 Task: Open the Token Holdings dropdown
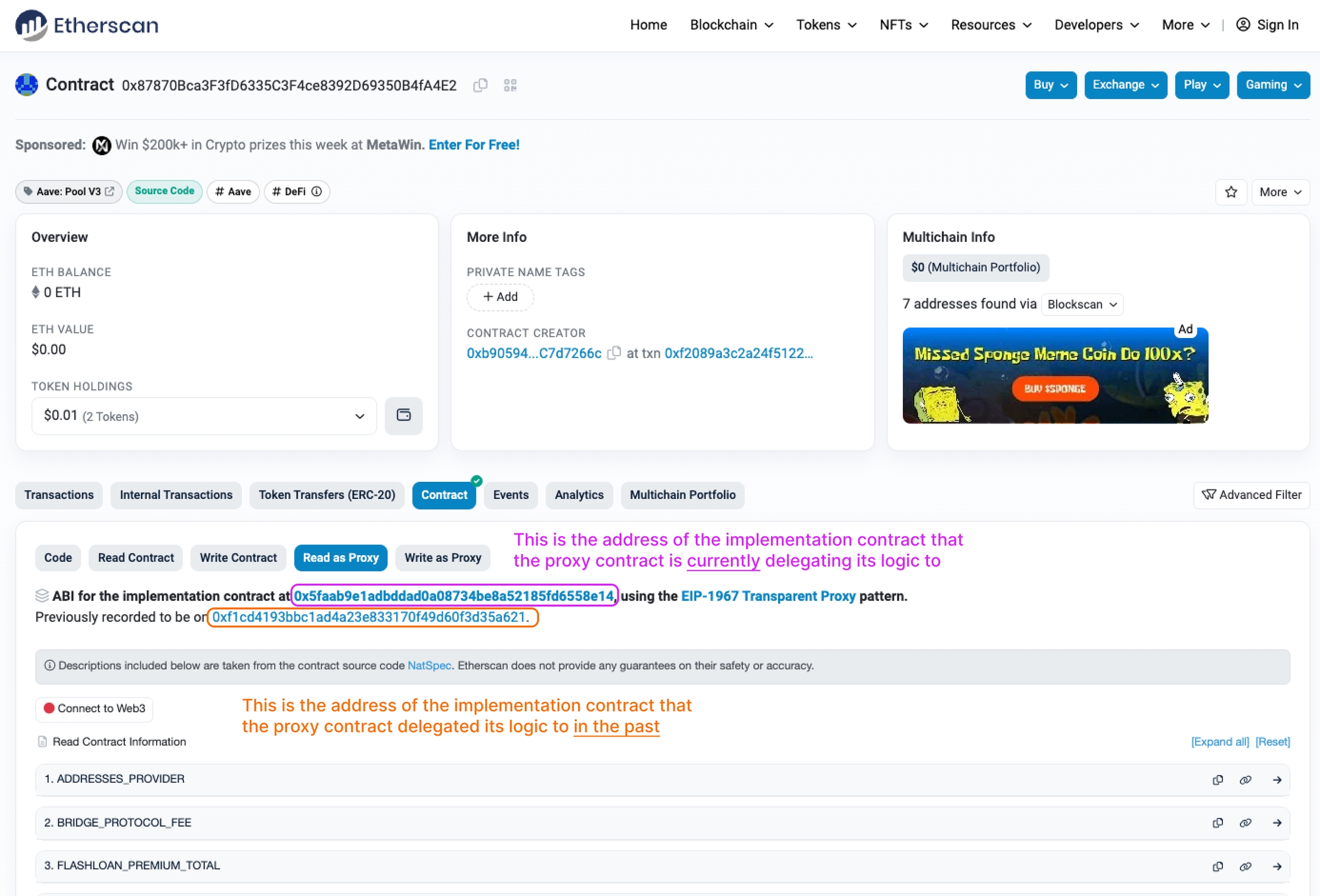click(x=203, y=416)
